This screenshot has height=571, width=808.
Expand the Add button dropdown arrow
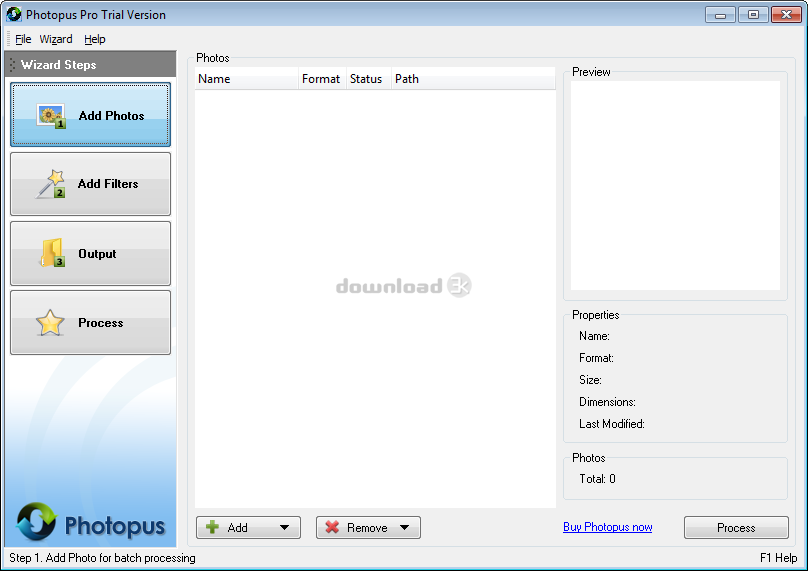pyautogui.click(x=284, y=528)
